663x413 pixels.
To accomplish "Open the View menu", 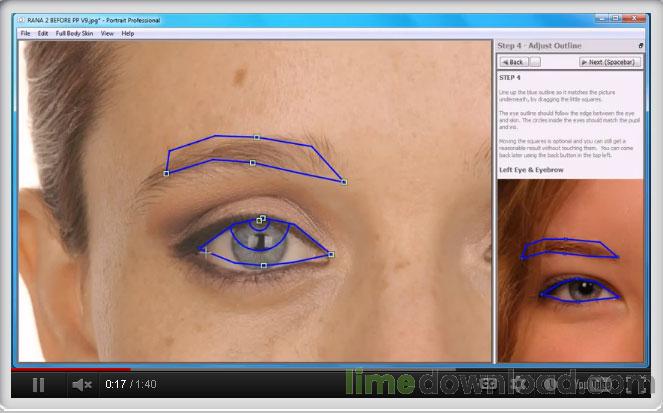I will point(107,33).
